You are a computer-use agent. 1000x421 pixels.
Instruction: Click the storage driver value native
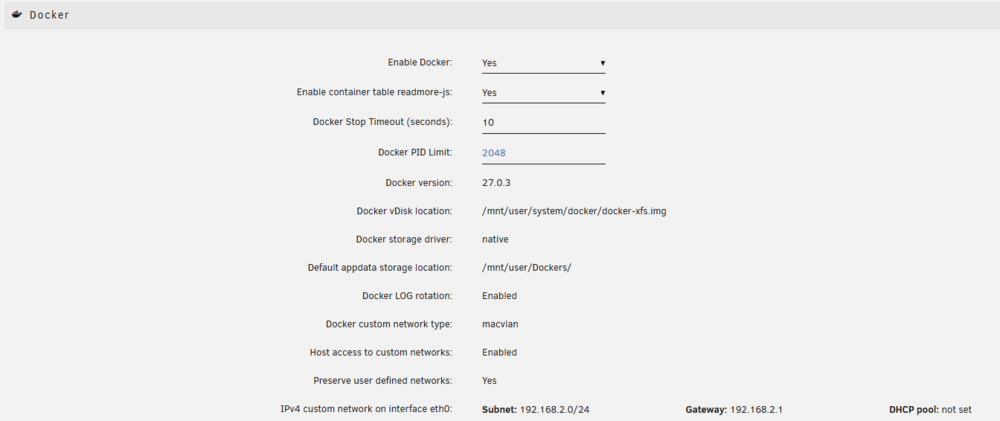[495, 239]
